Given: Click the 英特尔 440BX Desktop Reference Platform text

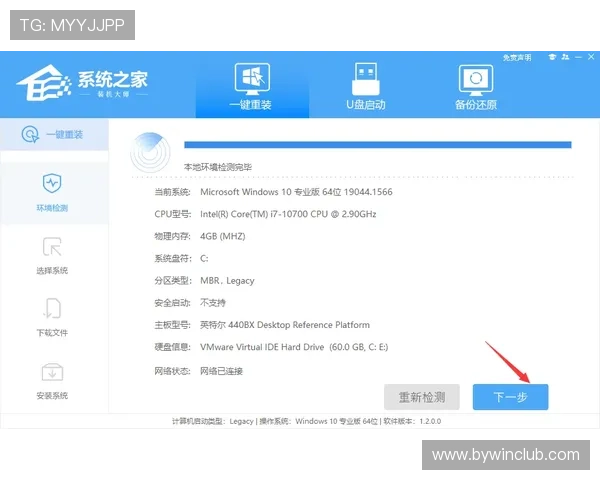Looking at the screenshot, I should coord(285,325).
